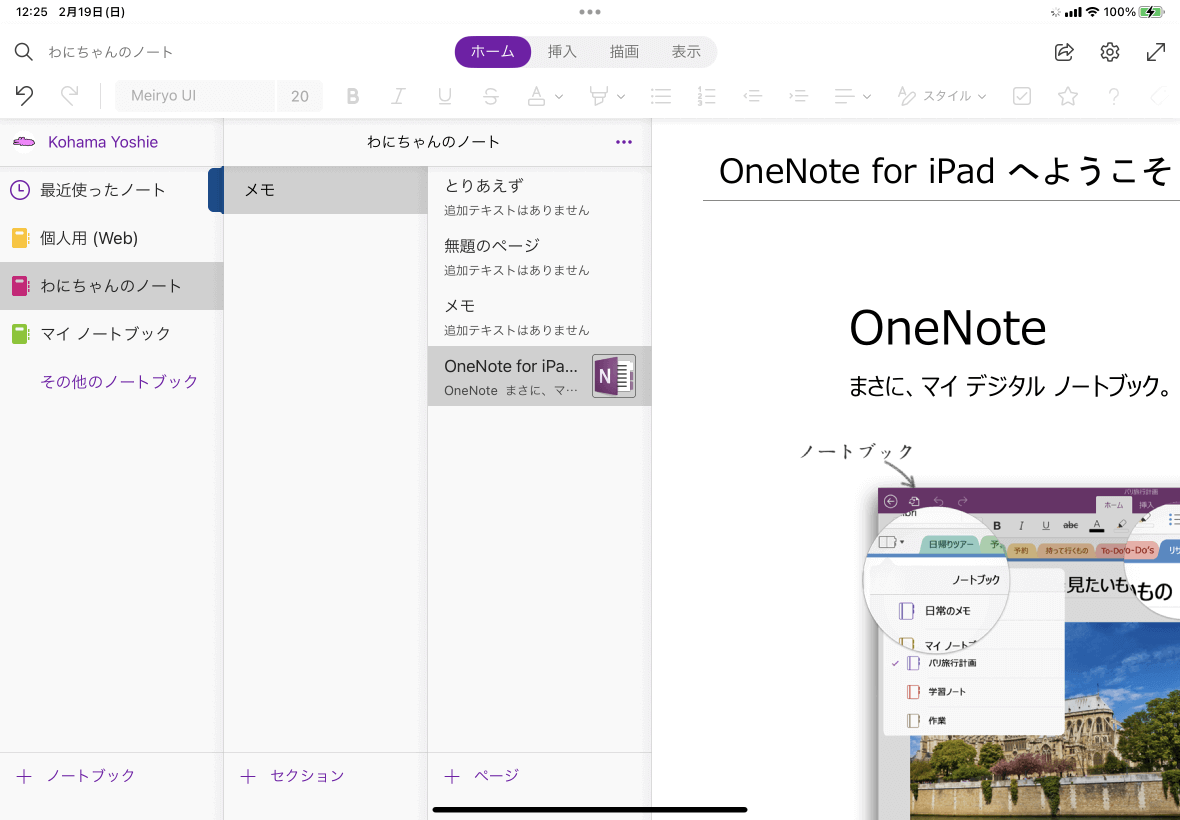Select the わにちゃんのノート notebook
Screen dimensions: 1180x820
pos(111,286)
